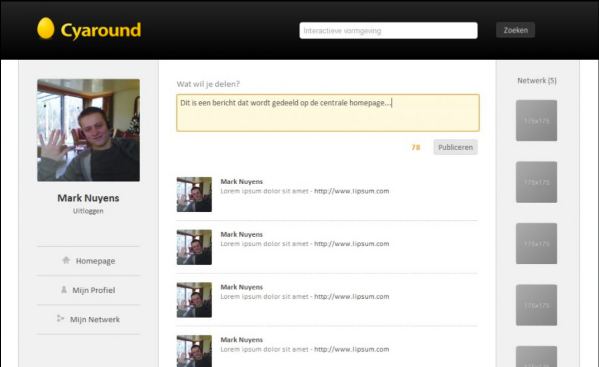Open the fourth network placeholder thumbnail

coord(536,305)
